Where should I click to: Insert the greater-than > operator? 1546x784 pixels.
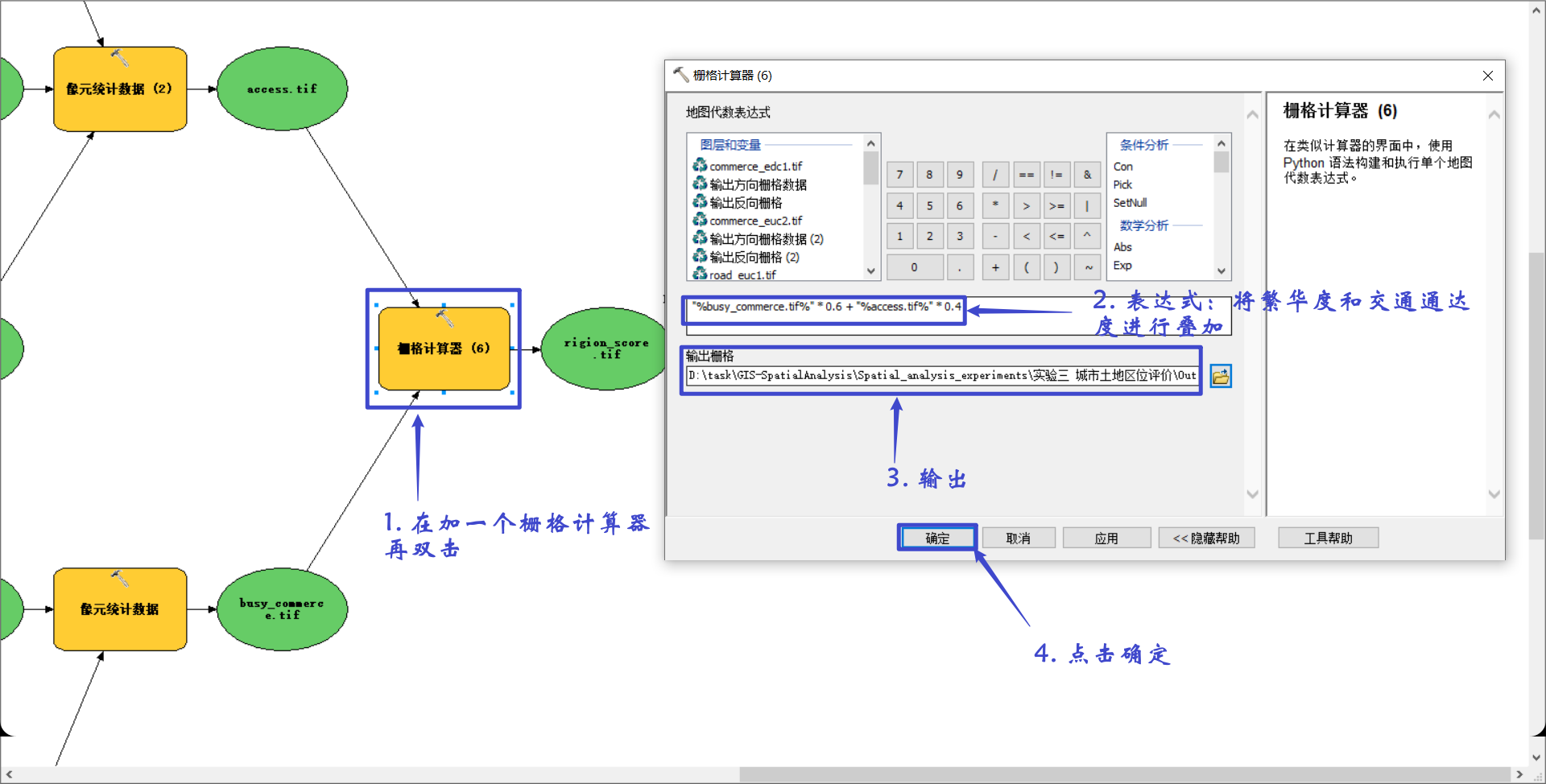coord(1026,205)
